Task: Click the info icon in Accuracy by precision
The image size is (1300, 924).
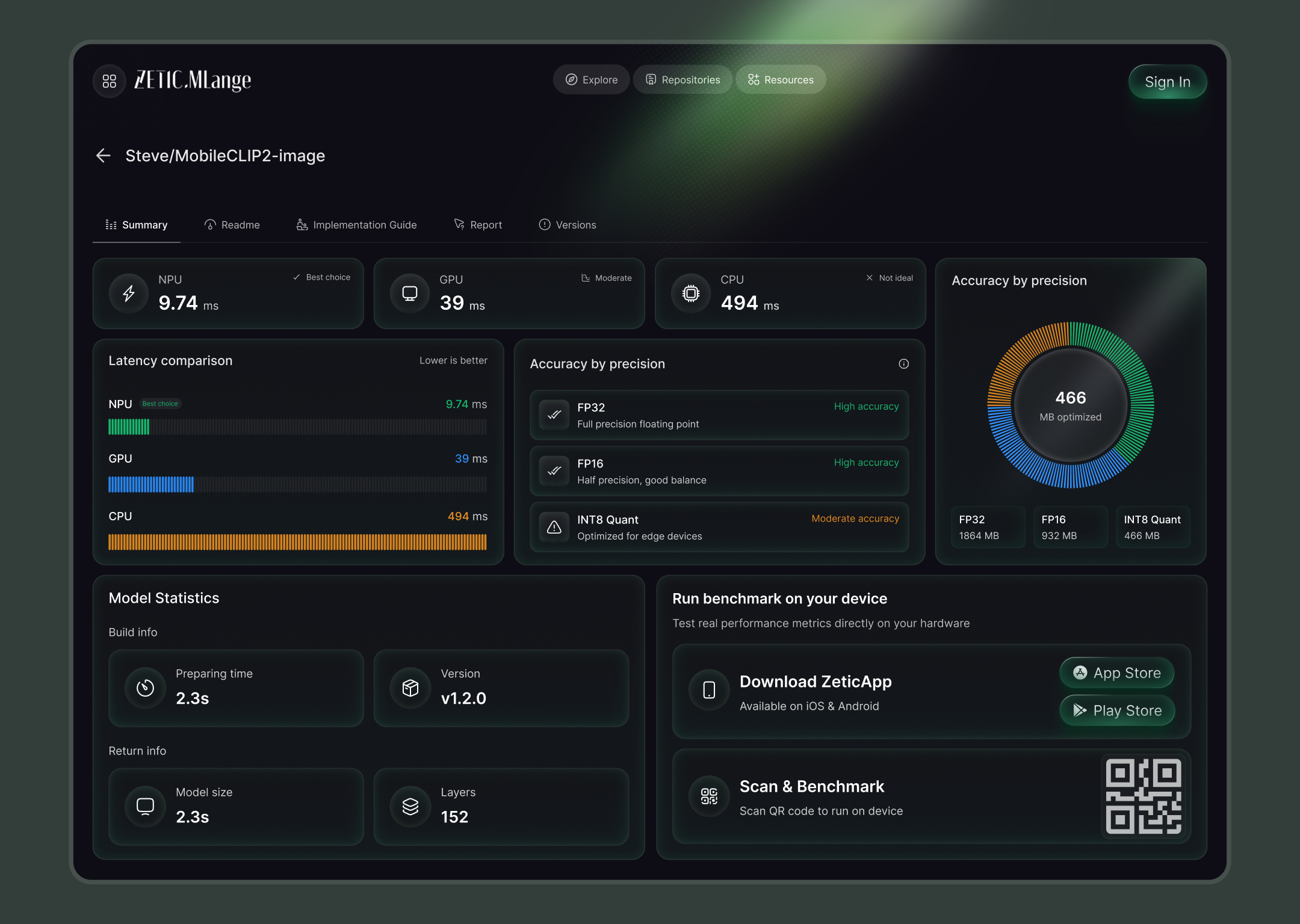Action: [x=903, y=364]
